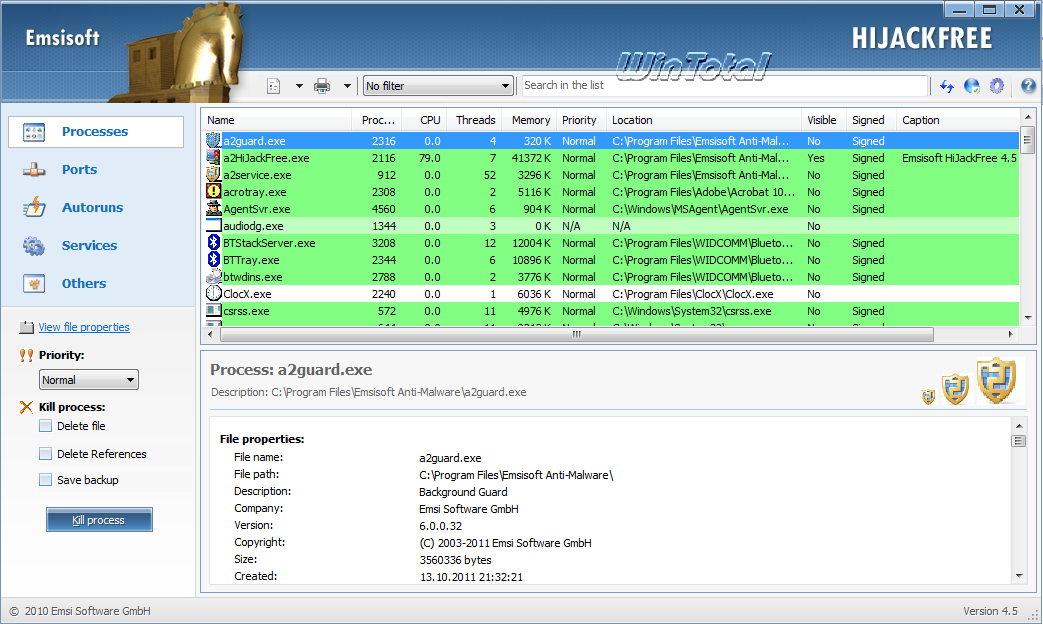Screen dimensions: 1043x624
Task: Click the a2guard.exe process icon
Action: pos(214,140)
